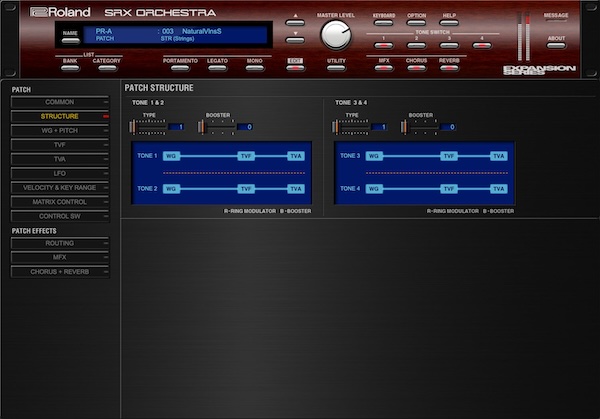Click the WG block of Tone 4

tap(374, 189)
